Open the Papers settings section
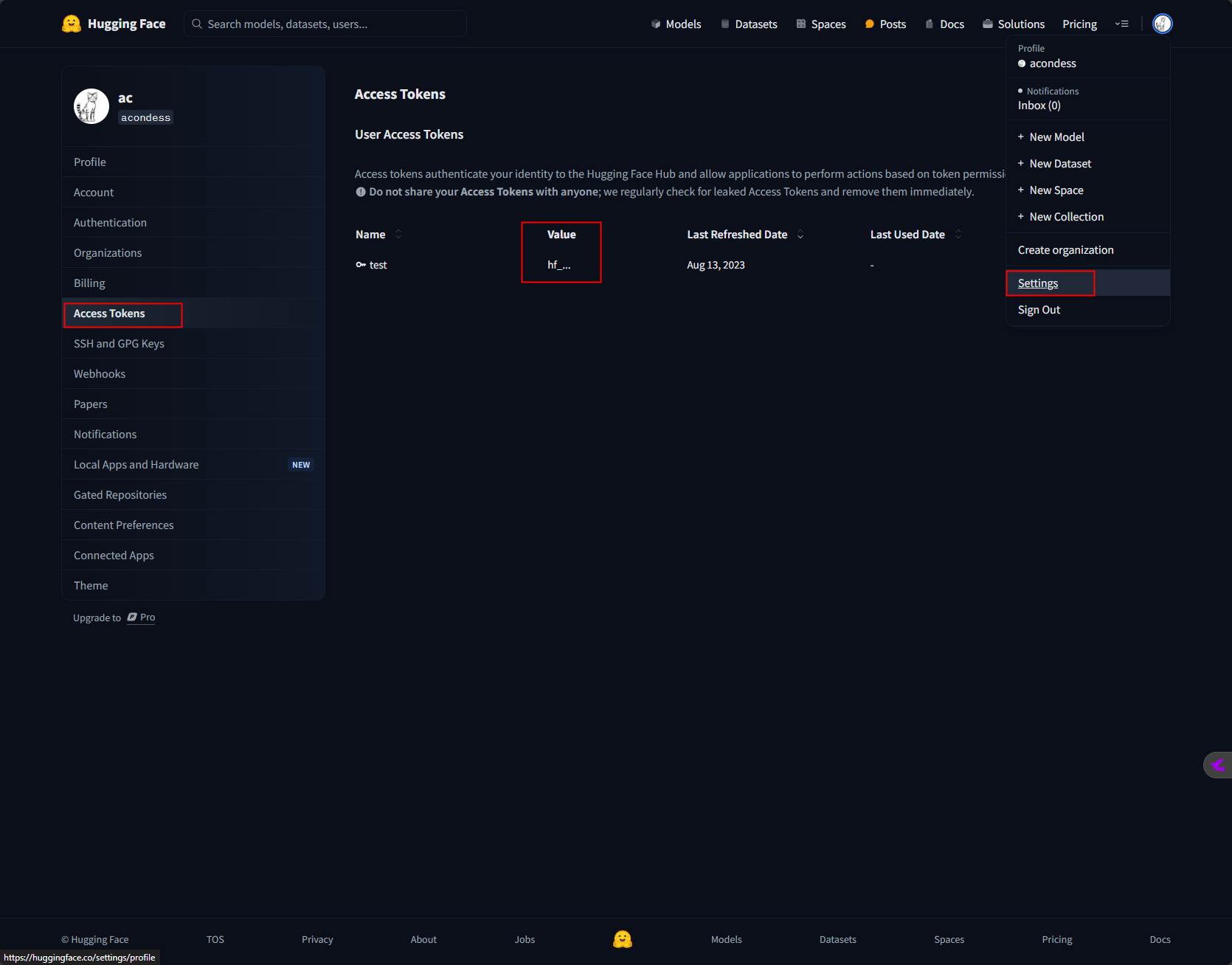The height and width of the screenshot is (965, 1232). [193, 404]
